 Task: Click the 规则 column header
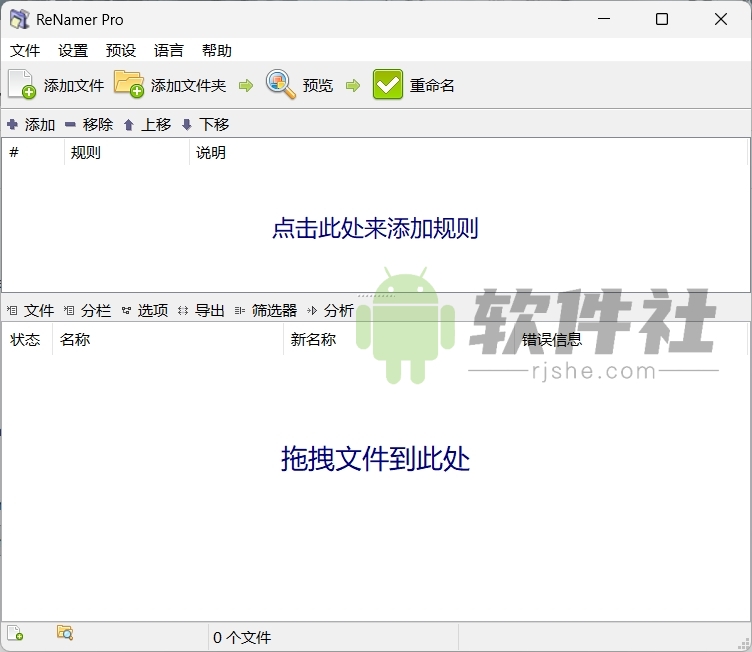127,153
